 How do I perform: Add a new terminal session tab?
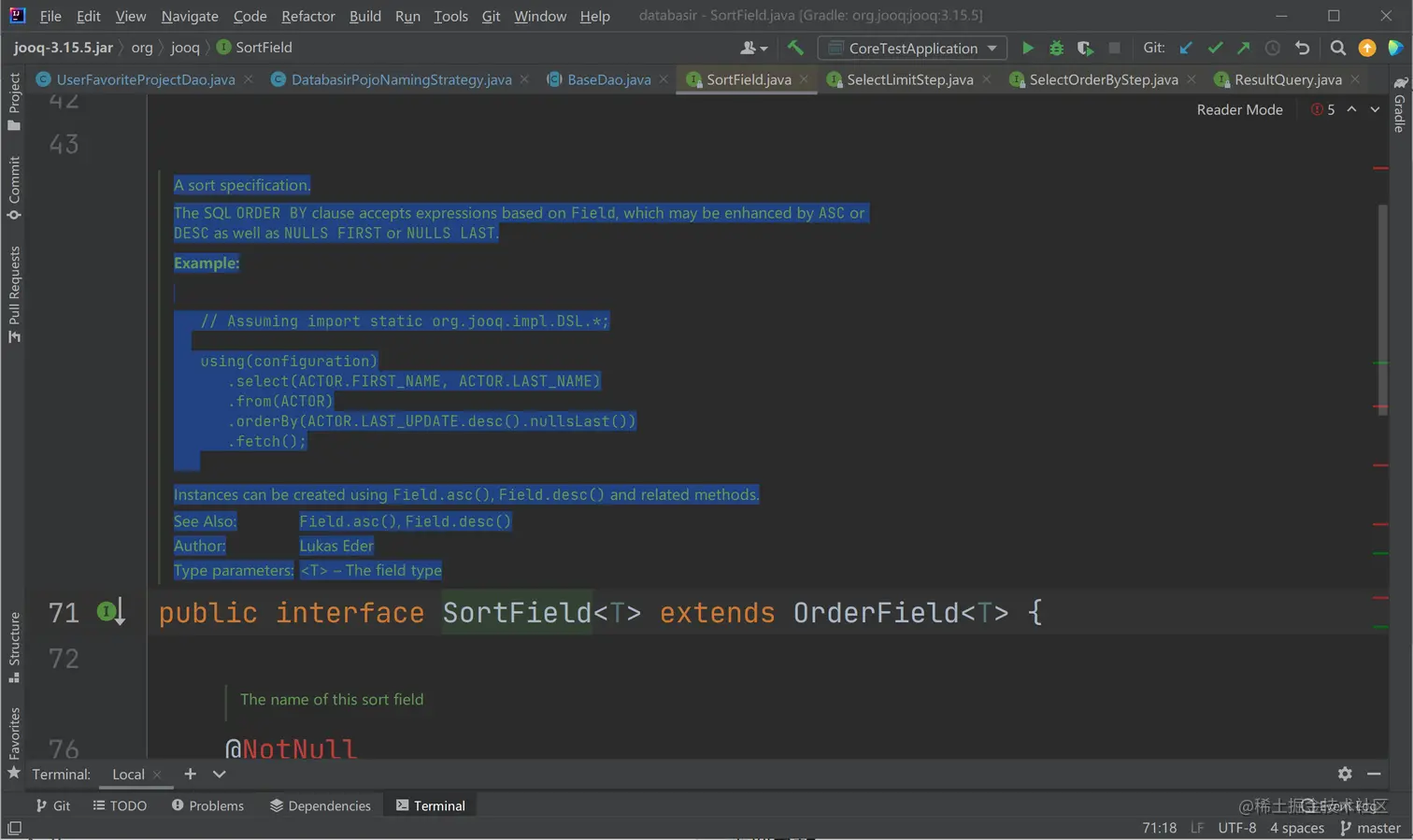[x=190, y=774]
